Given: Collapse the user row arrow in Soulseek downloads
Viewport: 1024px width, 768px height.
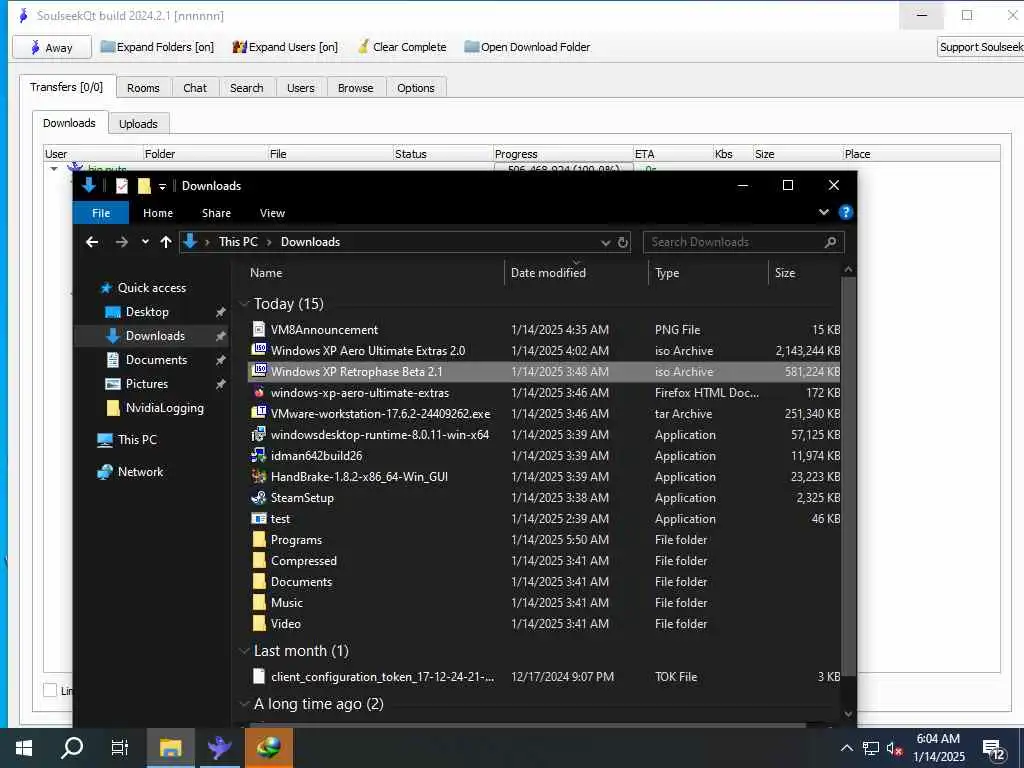Looking at the screenshot, I should click(54, 168).
